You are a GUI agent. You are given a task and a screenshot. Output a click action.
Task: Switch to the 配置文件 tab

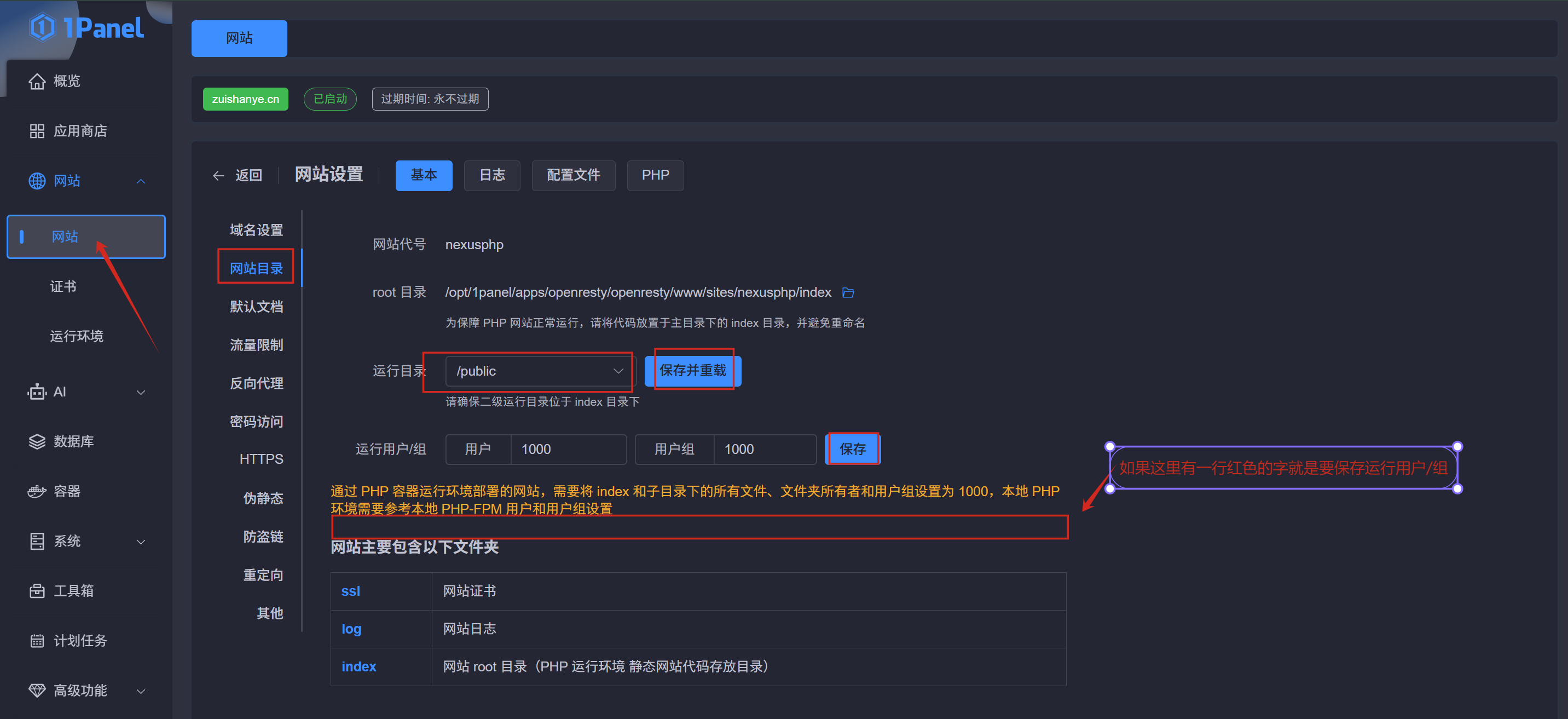573,175
